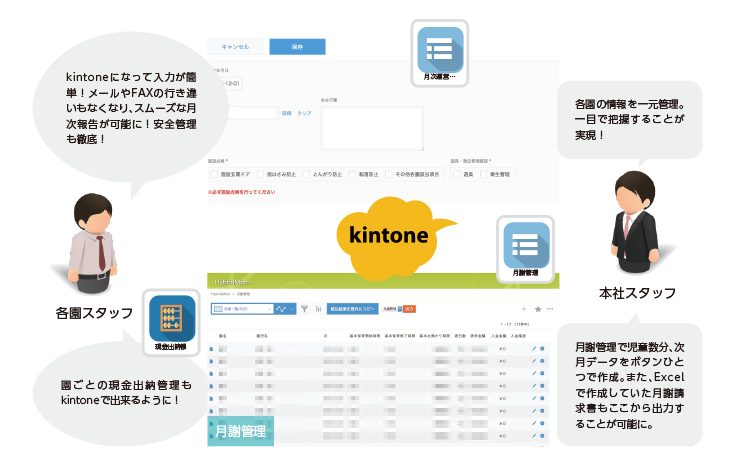Click the HybridMom title in the green banner
730x467 pixels.
232,282
